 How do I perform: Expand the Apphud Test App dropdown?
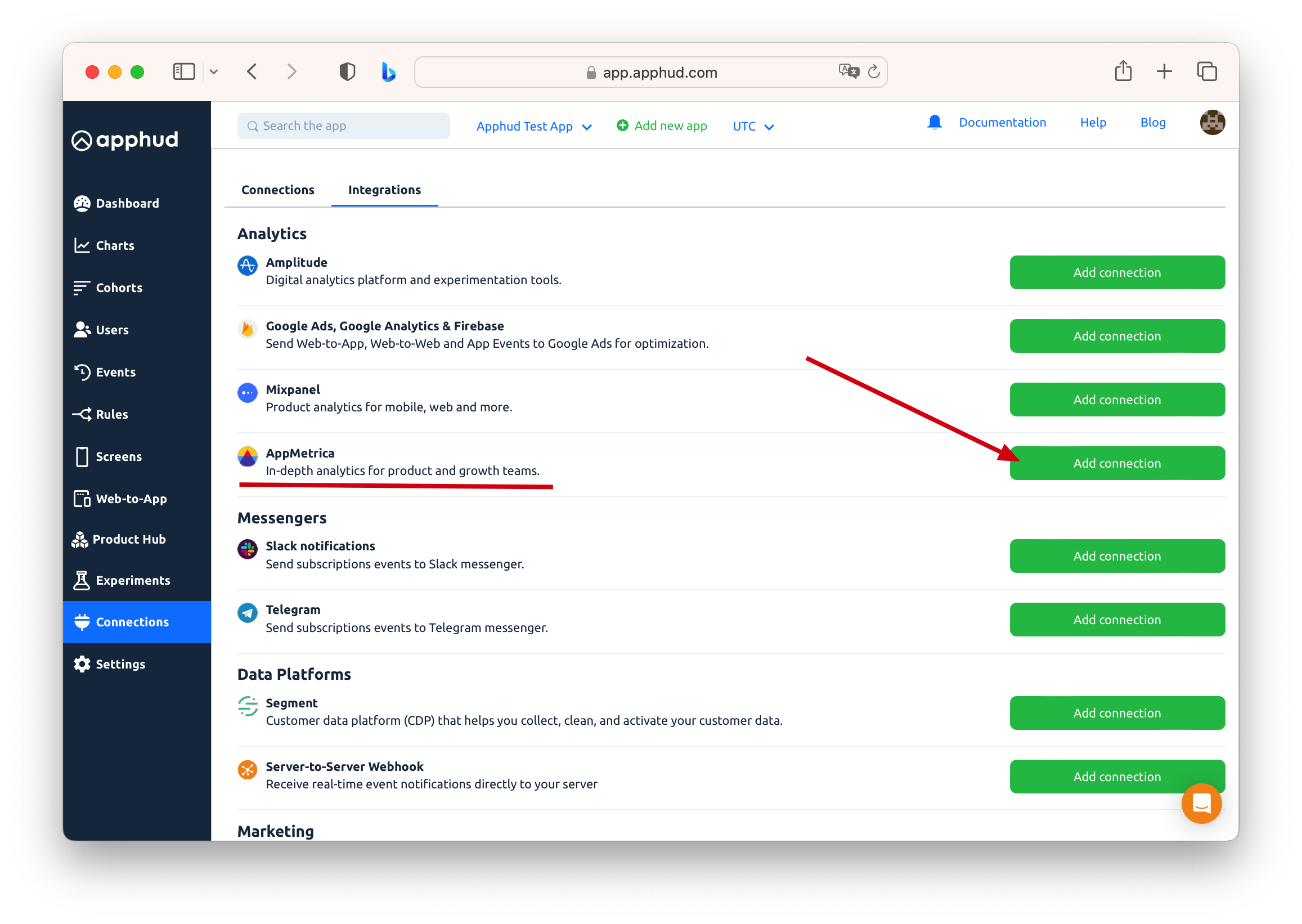533,126
